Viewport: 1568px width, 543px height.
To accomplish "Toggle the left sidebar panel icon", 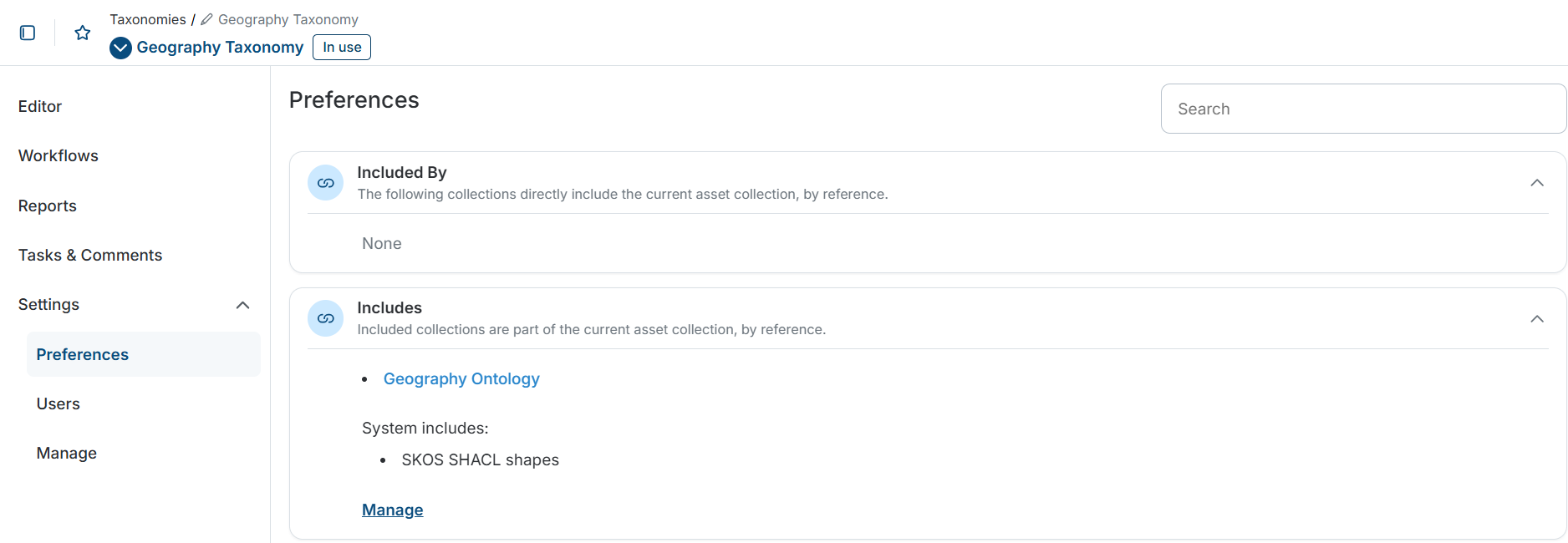I will click(28, 33).
